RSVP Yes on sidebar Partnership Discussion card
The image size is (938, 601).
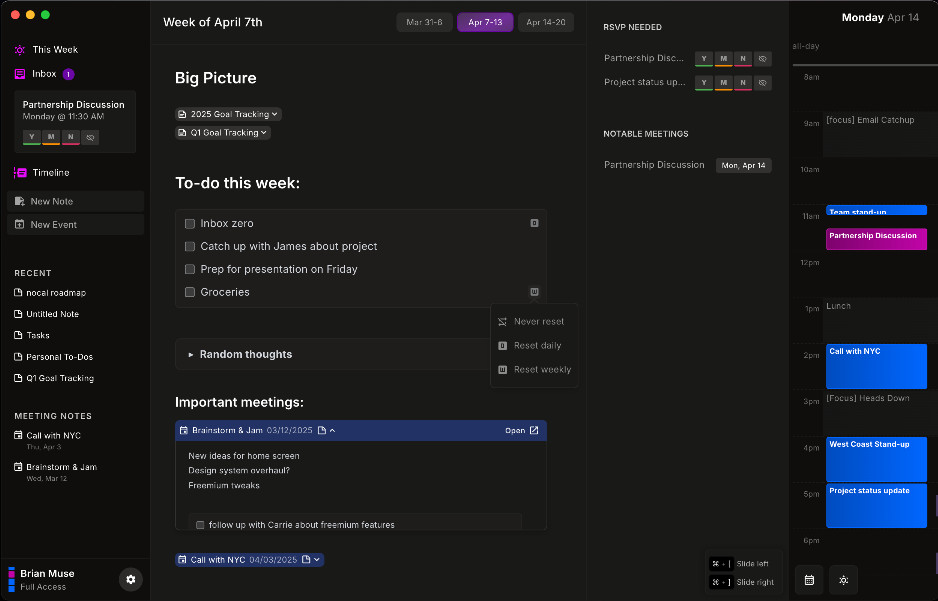tap(32, 137)
